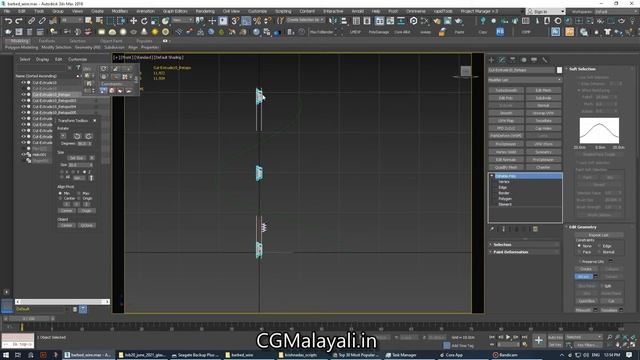Click the Teapot render icon in toolbar
The width and height of the screenshot is (640, 360).
(x=458, y=21)
